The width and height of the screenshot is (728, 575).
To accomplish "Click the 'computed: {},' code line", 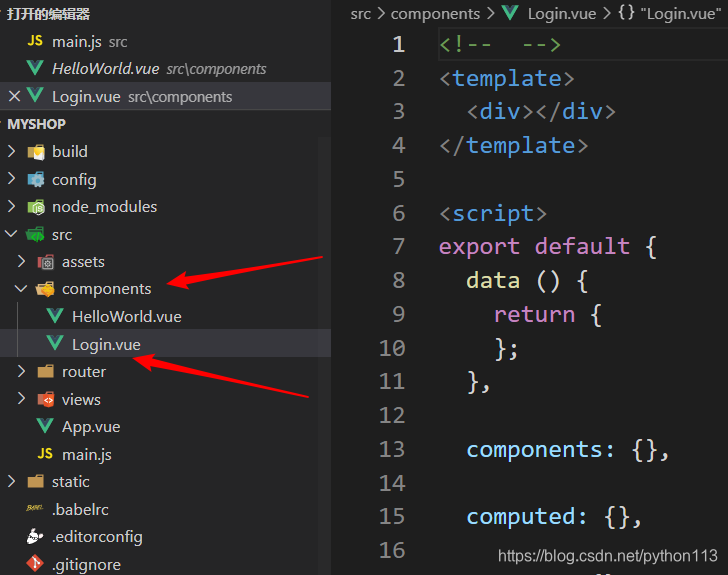I will tap(554, 516).
